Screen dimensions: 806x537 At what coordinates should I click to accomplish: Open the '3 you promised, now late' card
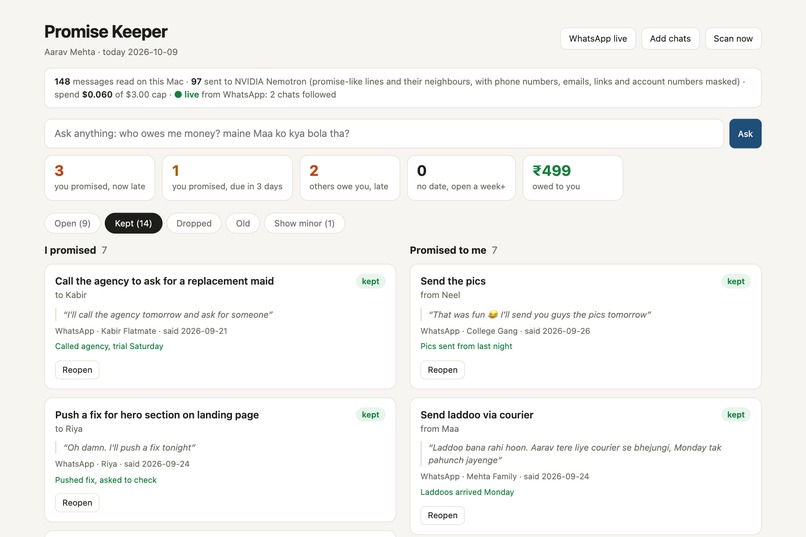pyautogui.click(x=100, y=178)
